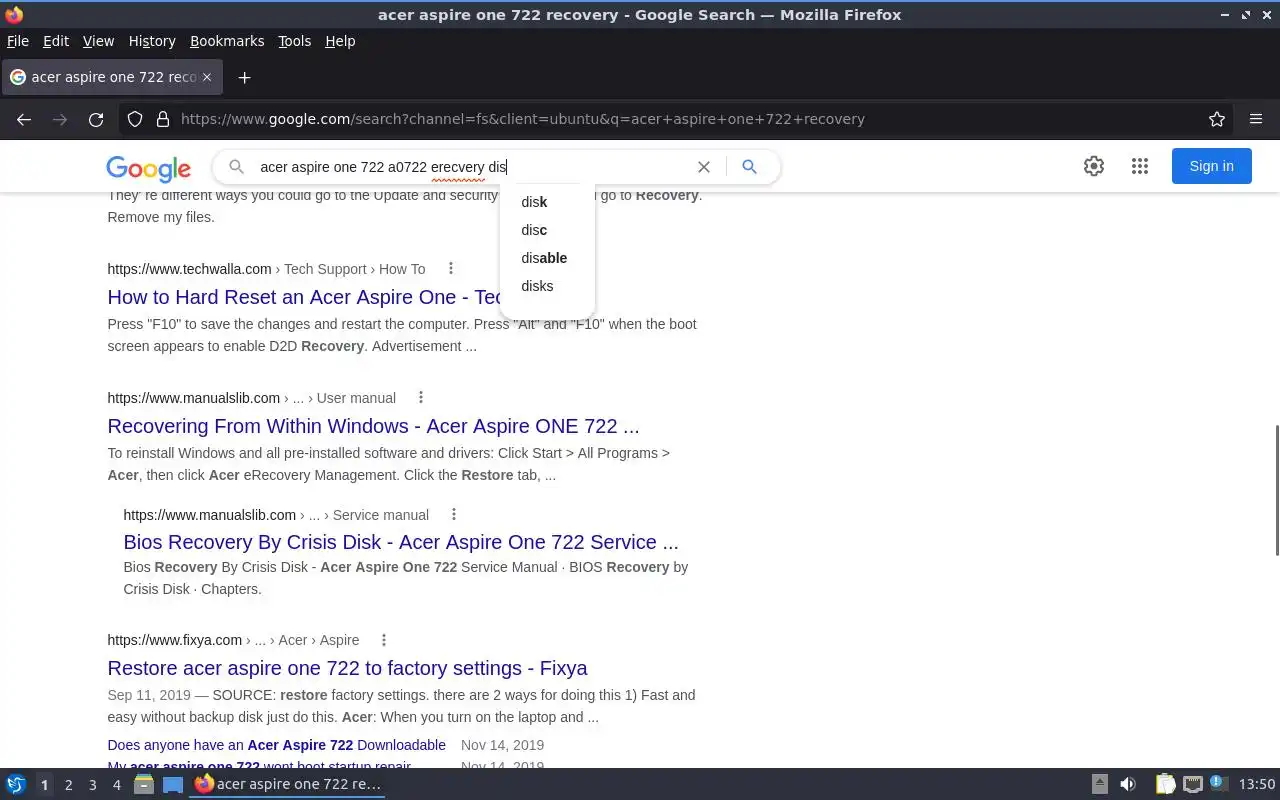Screen dimensions: 1280x800
Task: Open more options for the User manual result
Action: [x=421, y=397]
